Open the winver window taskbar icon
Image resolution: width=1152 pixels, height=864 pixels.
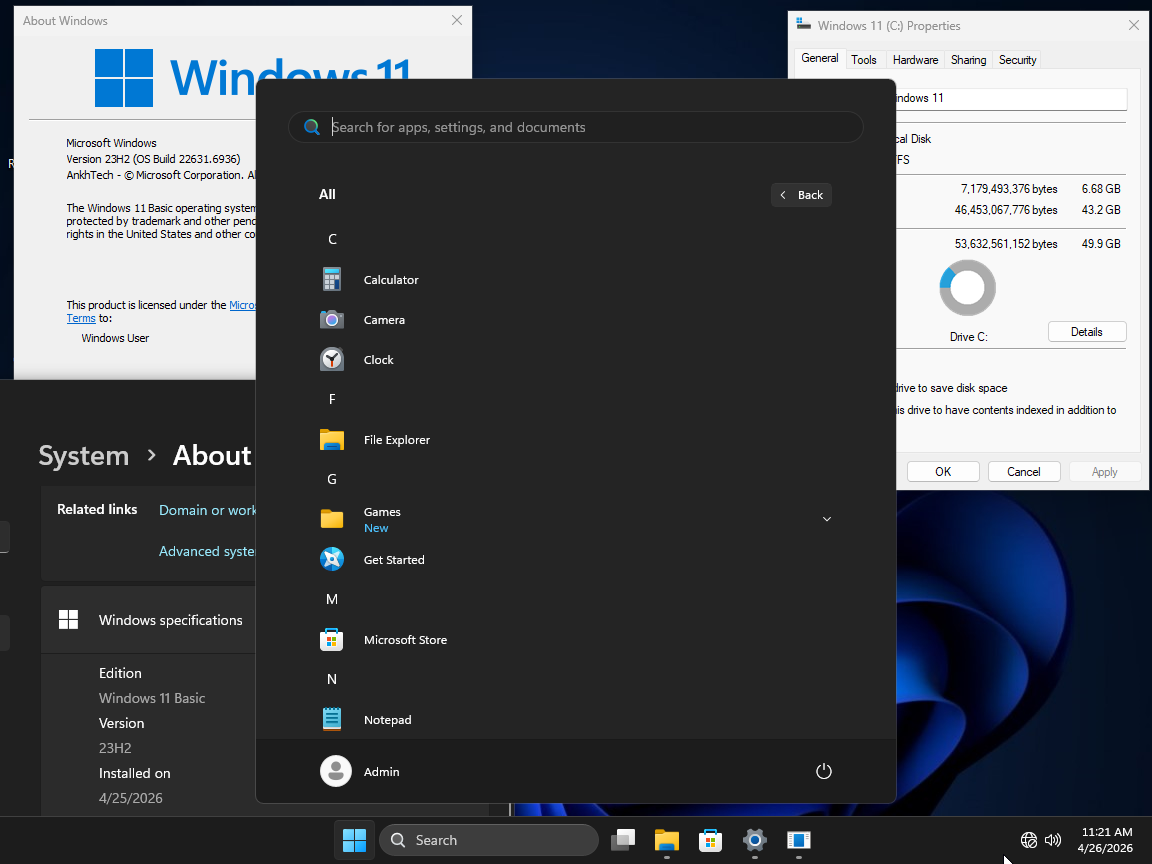(799, 840)
